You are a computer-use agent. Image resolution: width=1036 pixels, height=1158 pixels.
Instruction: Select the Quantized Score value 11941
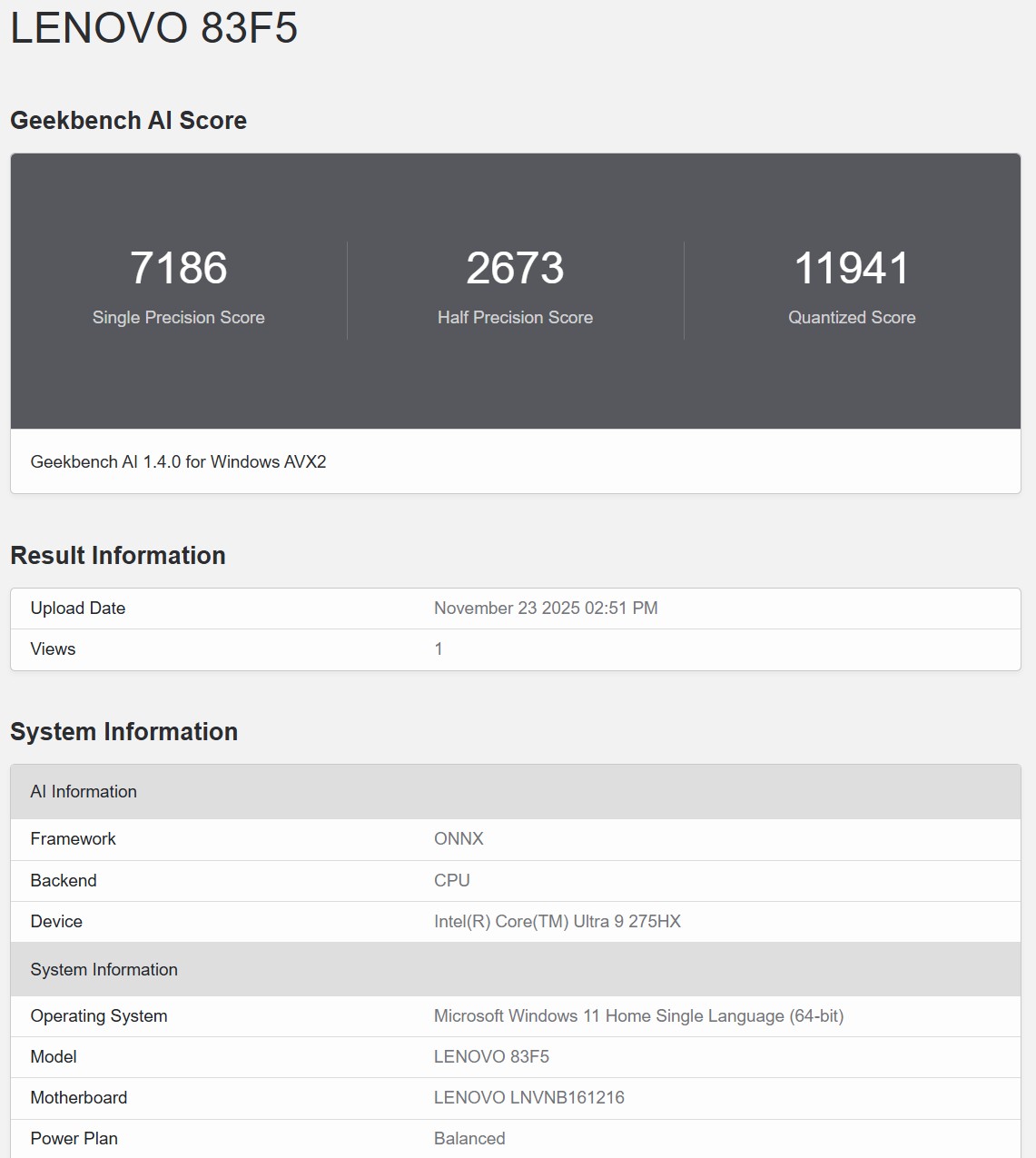pyautogui.click(x=852, y=267)
